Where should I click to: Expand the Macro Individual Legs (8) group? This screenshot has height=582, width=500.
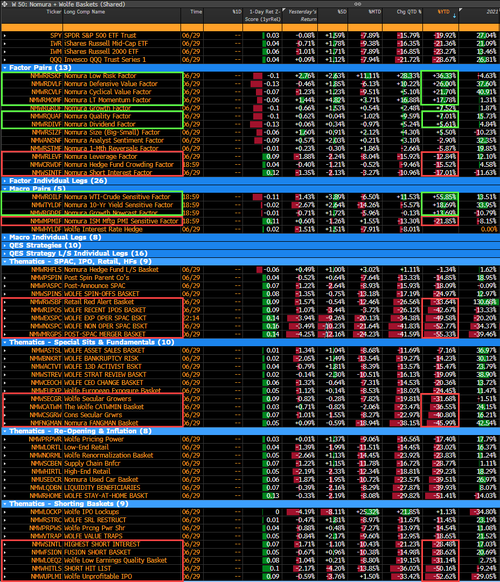click(x=5, y=237)
